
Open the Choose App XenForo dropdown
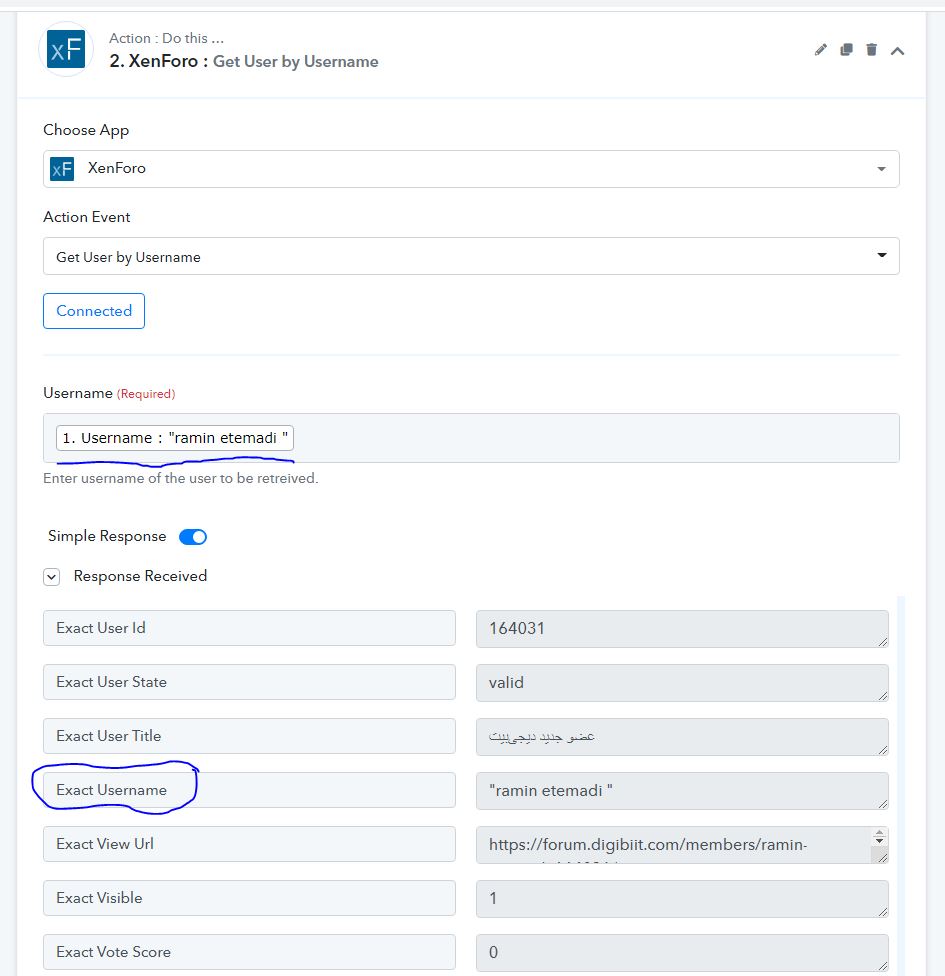tap(471, 169)
